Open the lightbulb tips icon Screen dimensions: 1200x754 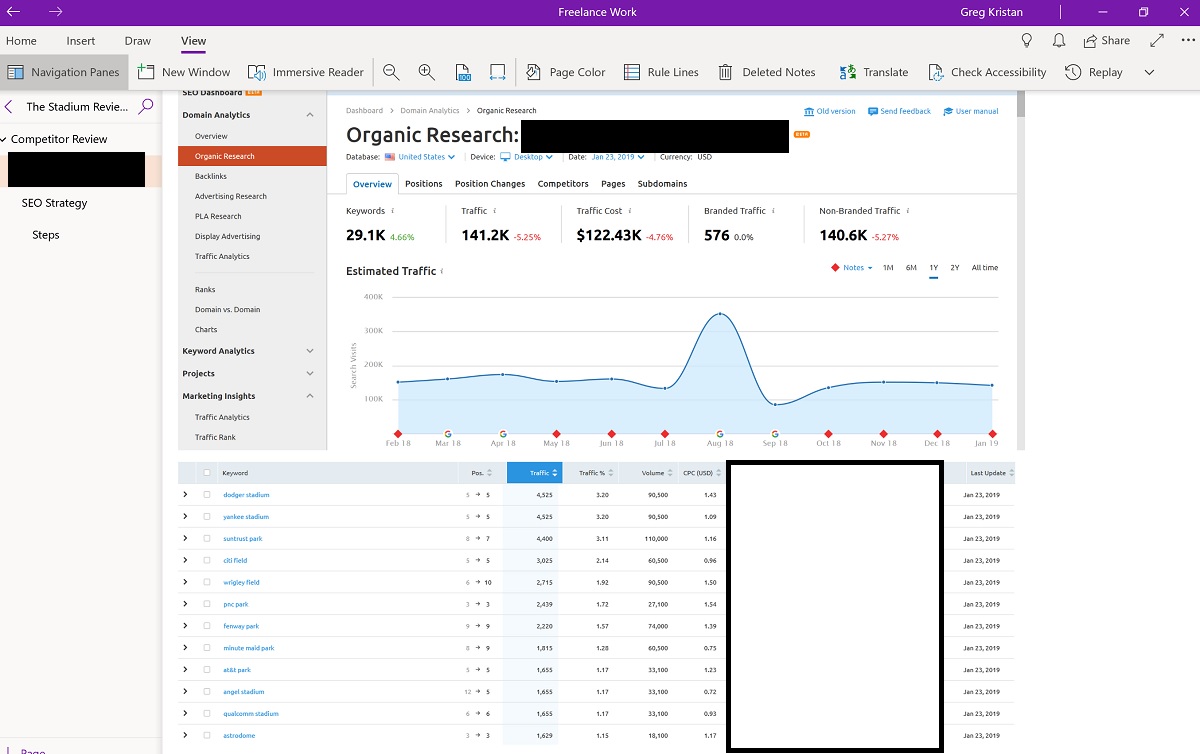pyautogui.click(x=1026, y=41)
